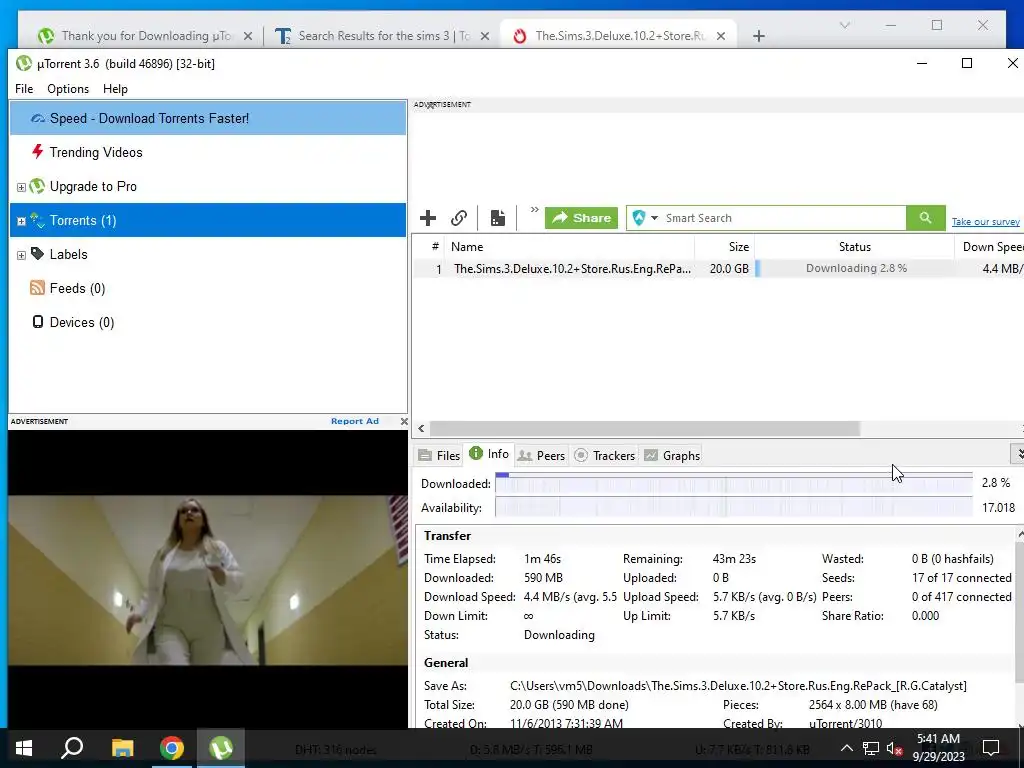This screenshot has width=1024, height=768.
Task: Switch to the Info tab
Action: pos(489,454)
